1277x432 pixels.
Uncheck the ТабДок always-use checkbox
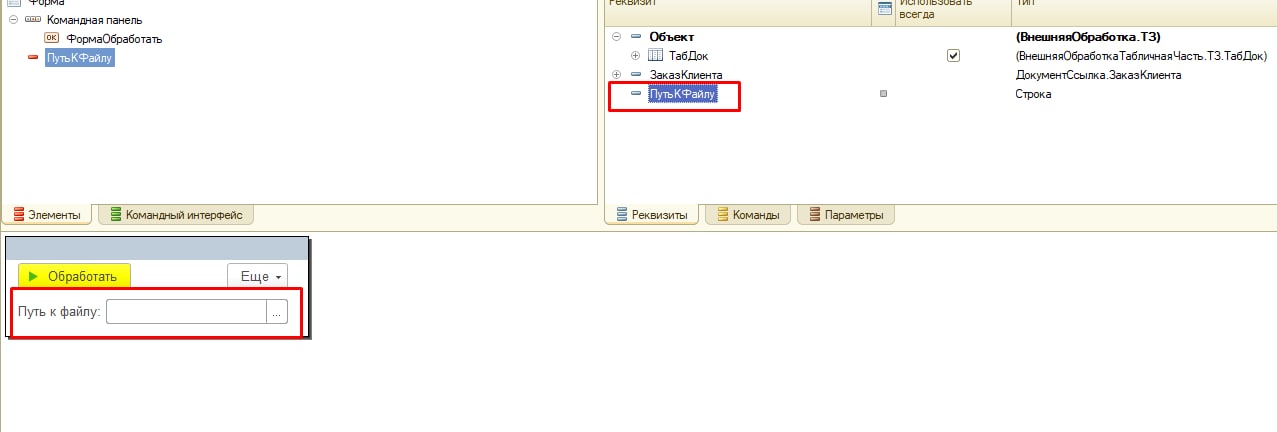953,56
